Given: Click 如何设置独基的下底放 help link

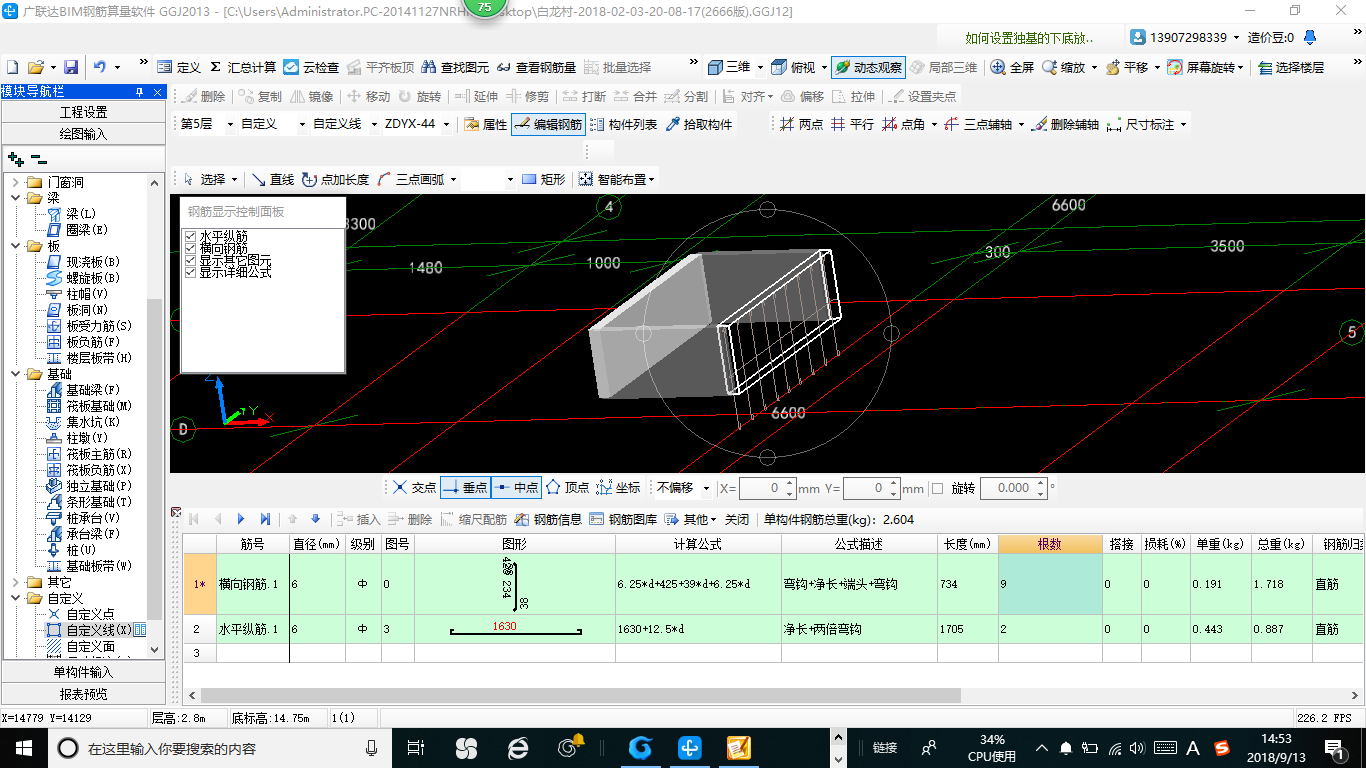Looking at the screenshot, I should (1029, 37).
